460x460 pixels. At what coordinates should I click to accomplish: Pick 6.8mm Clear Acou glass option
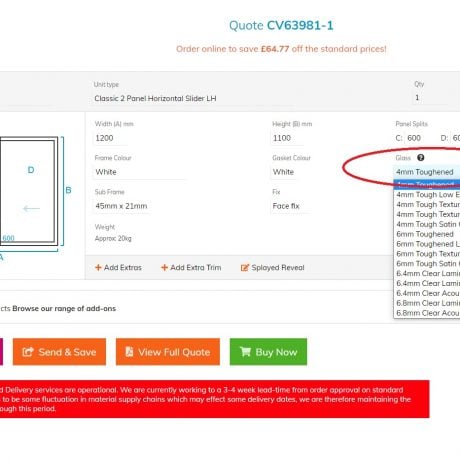coord(427,313)
